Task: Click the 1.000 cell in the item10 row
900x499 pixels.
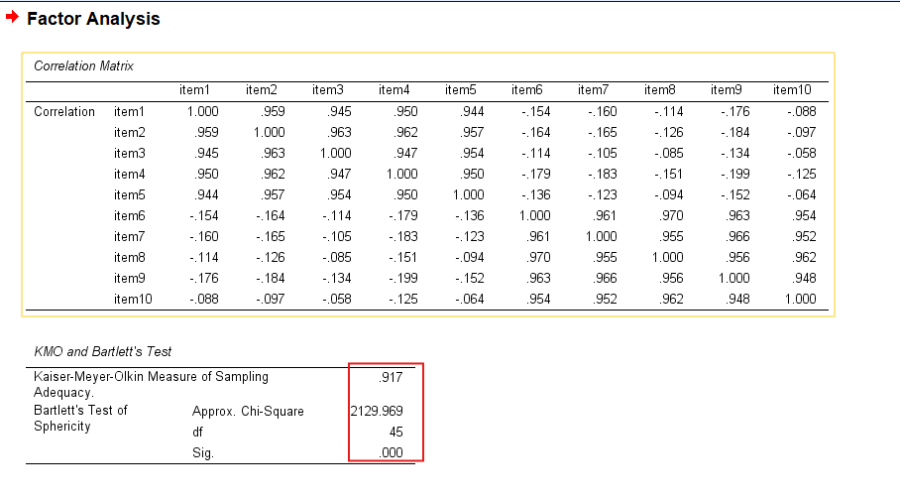Action: coord(800,299)
